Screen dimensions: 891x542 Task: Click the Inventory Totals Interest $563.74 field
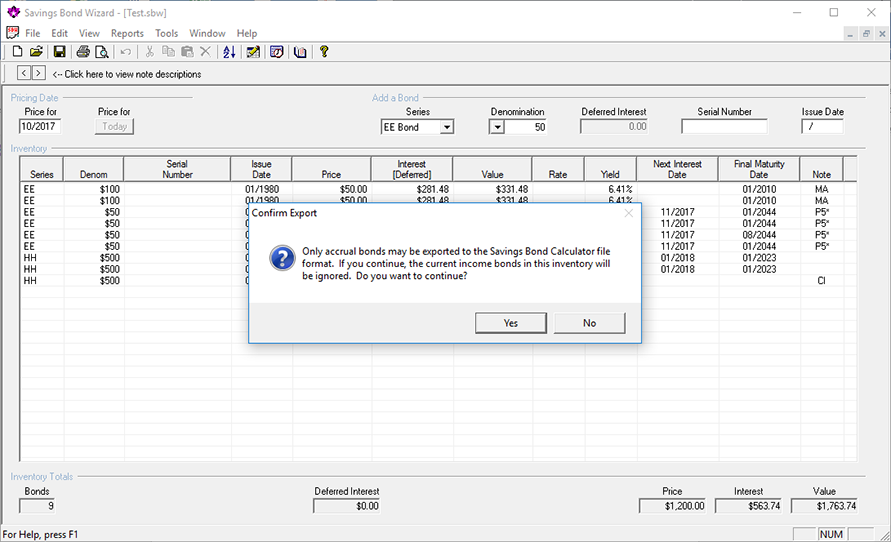[x=748, y=506]
